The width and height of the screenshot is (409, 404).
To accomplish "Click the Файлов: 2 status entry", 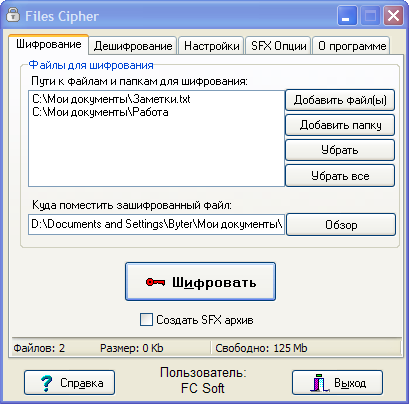I will [39, 348].
